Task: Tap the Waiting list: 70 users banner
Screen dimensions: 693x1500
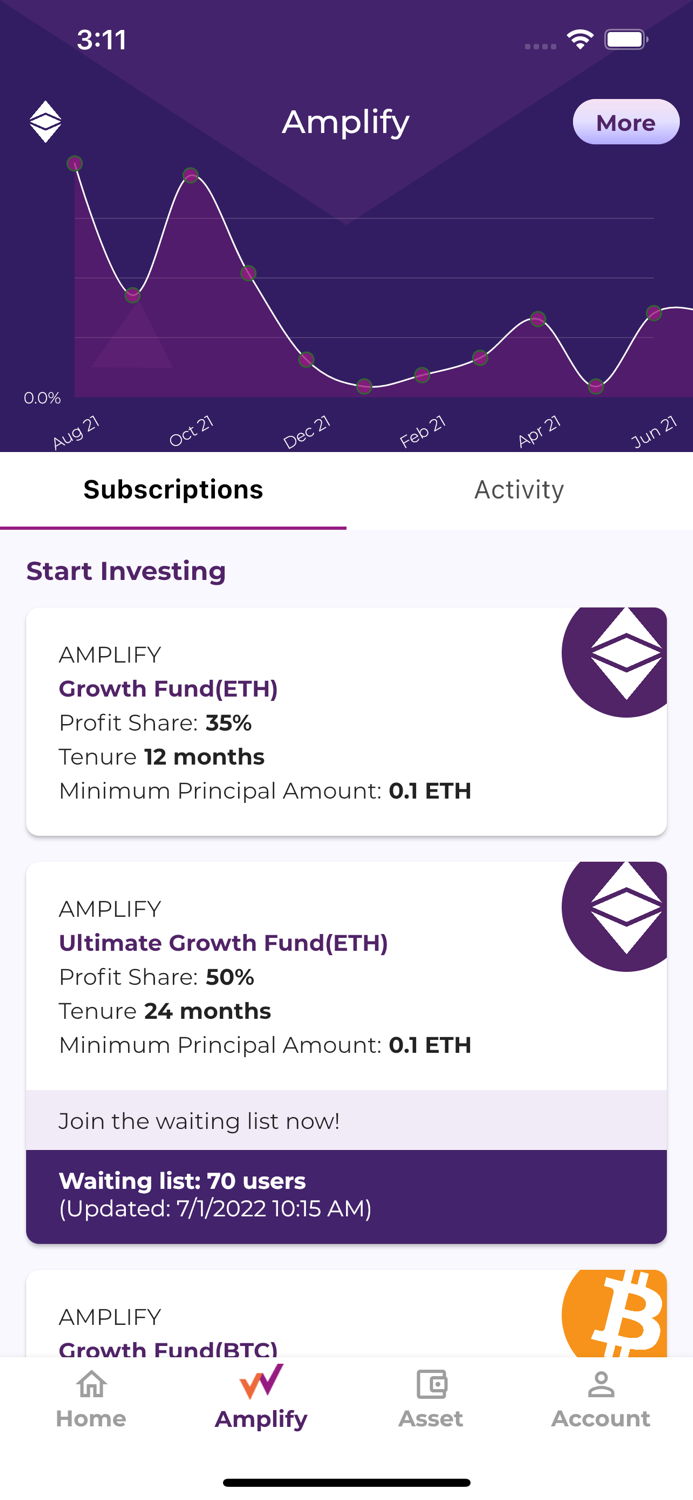Action: pyautogui.click(x=346, y=1194)
